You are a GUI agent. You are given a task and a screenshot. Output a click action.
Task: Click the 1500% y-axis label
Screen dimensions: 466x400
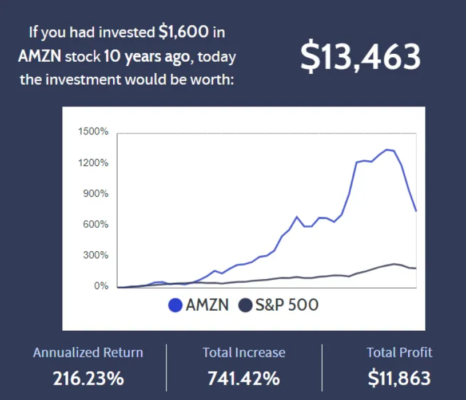(93, 132)
